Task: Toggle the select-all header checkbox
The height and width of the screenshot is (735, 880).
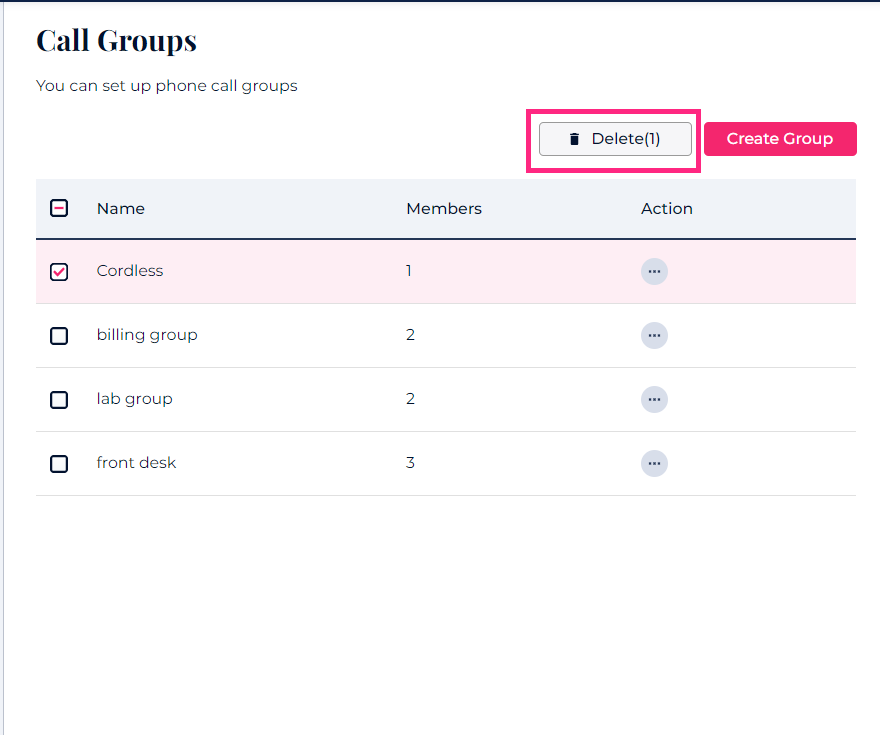Action: pyautogui.click(x=59, y=208)
